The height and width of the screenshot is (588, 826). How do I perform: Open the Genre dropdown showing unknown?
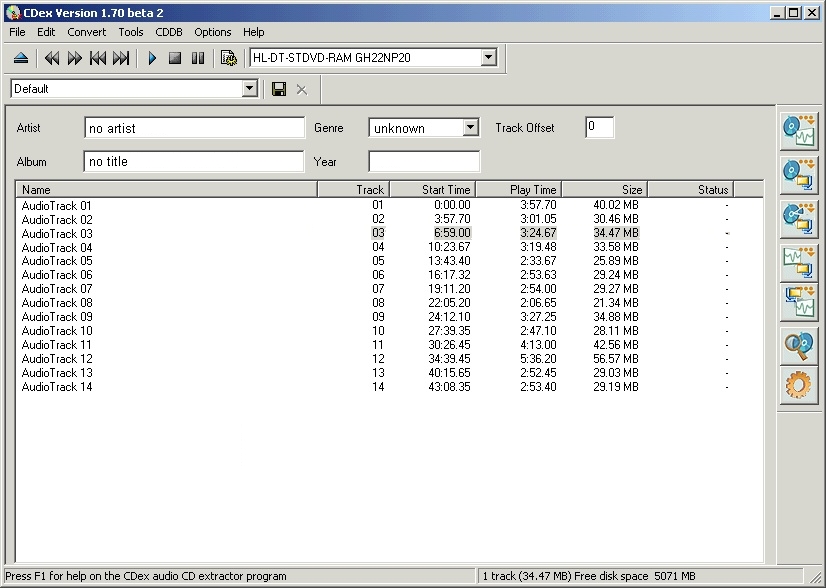click(470, 128)
